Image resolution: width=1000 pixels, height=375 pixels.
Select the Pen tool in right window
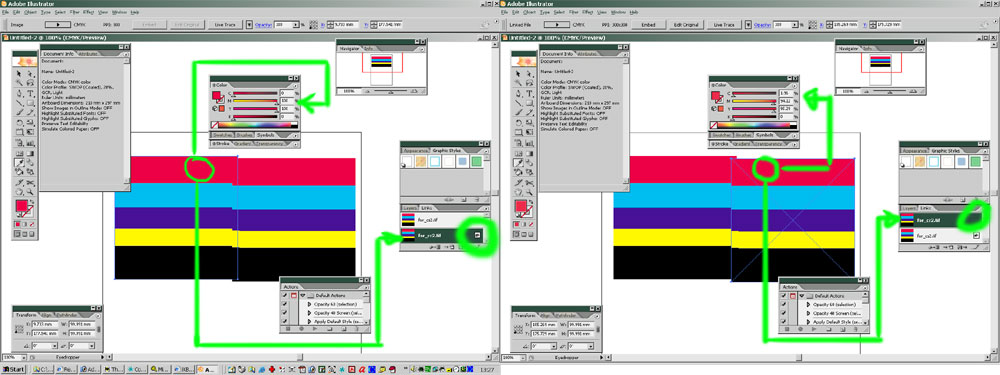tap(518, 93)
